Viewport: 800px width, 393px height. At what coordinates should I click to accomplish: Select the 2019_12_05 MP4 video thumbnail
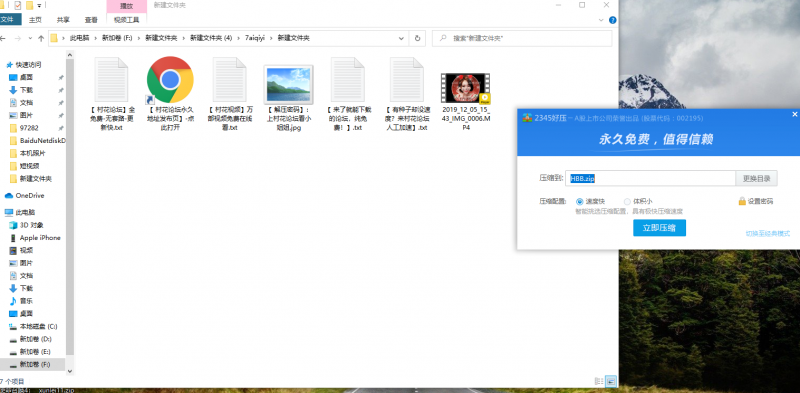(465, 88)
